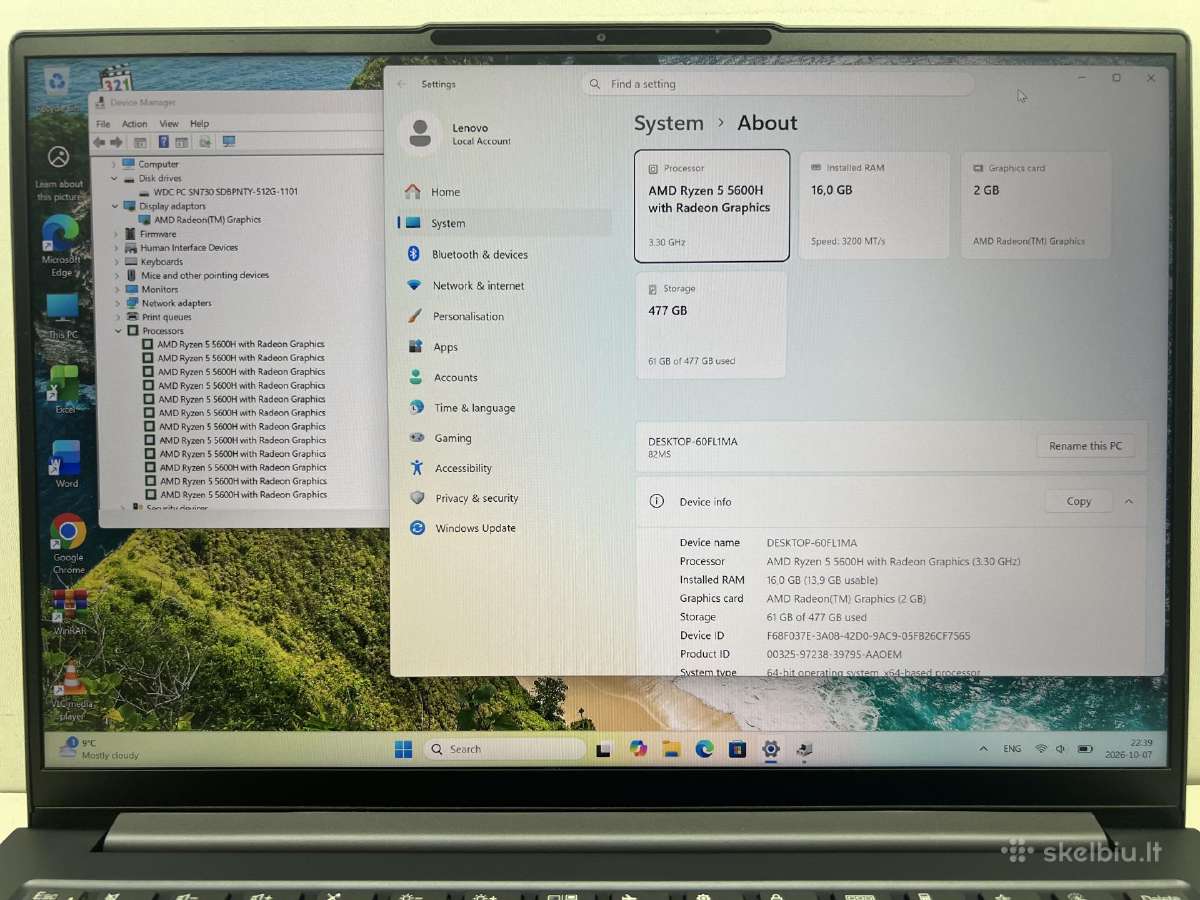The image size is (1200, 900).
Task: Expand the Computer node in Device Manager
Action: tap(114, 164)
